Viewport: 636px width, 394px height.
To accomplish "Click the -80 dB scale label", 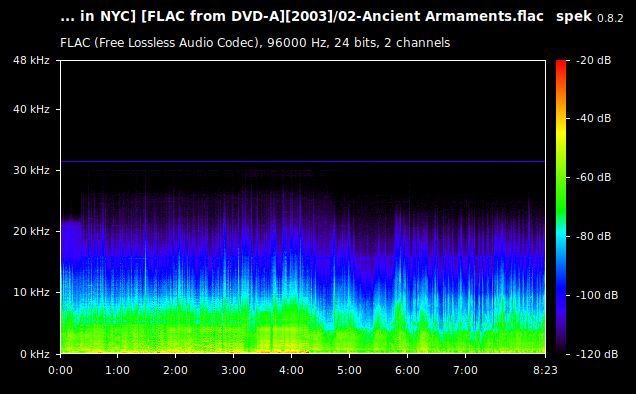I will 593,236.
